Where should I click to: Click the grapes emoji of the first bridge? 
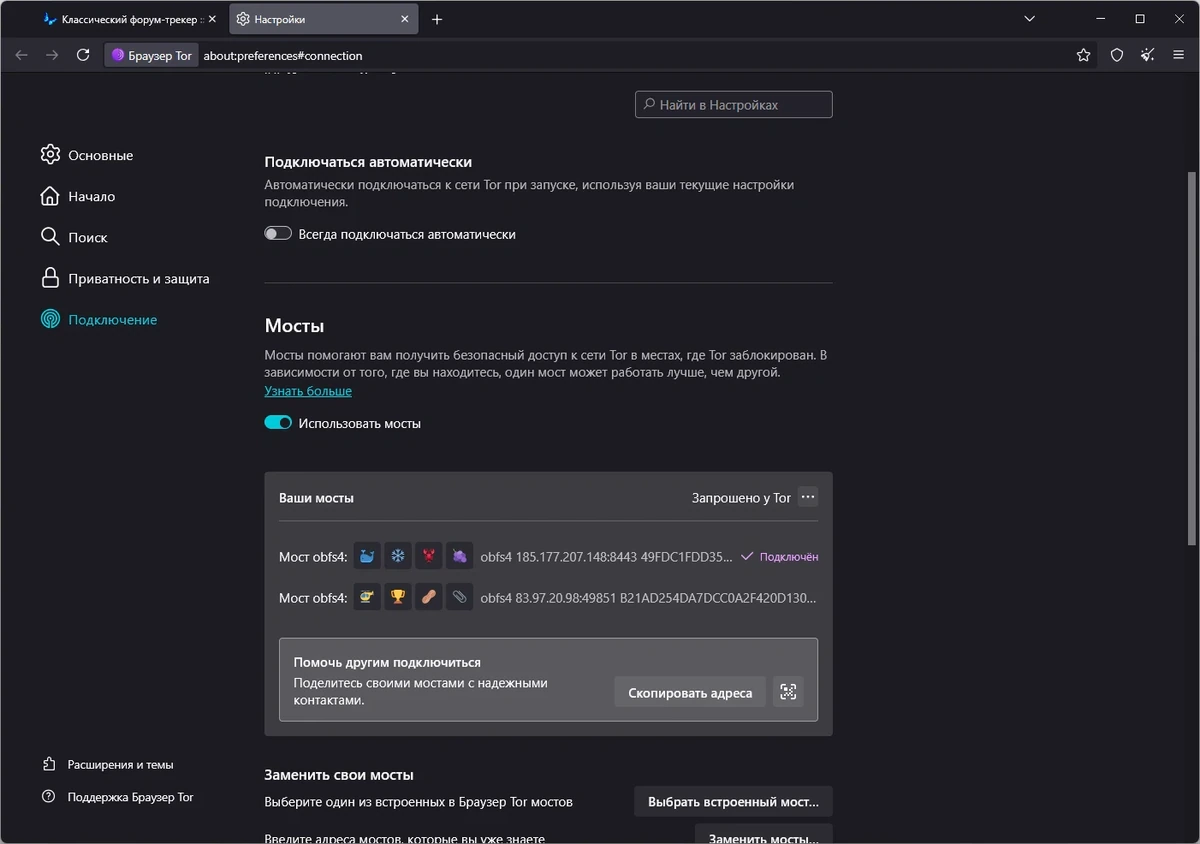pos(459,557)
